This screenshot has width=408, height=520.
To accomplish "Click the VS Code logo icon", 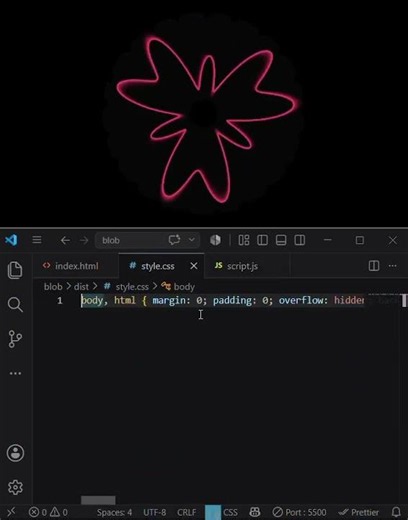I will pos(11,240).
